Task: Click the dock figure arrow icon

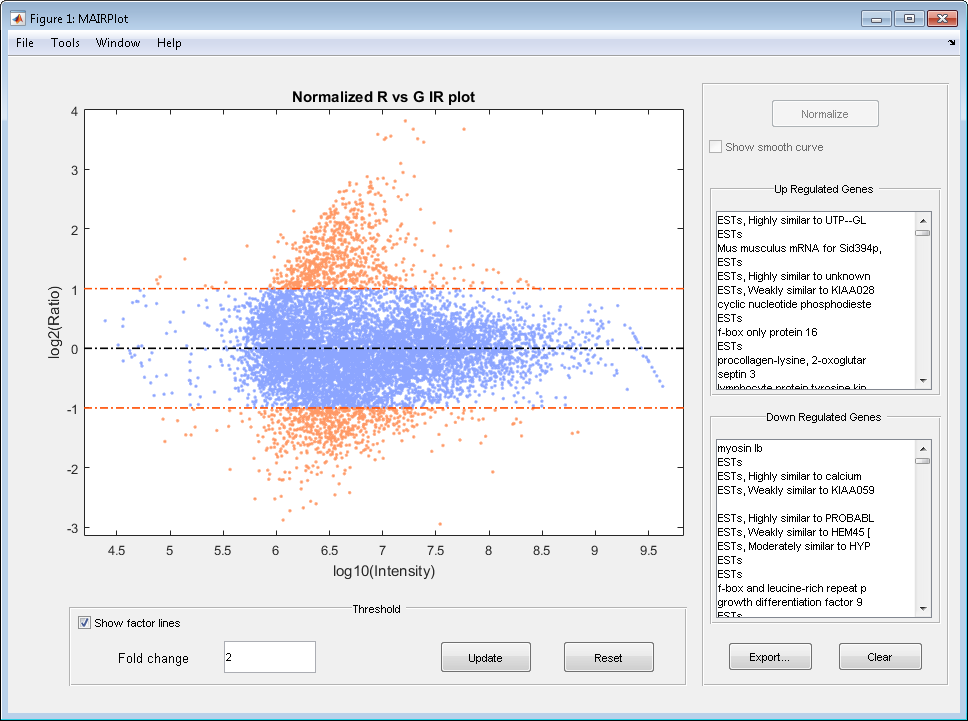Action: point(951,43)
